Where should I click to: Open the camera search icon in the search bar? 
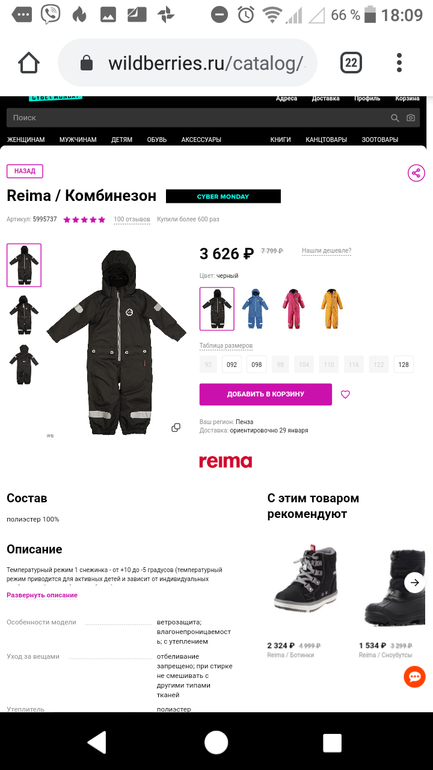point(410,118)
